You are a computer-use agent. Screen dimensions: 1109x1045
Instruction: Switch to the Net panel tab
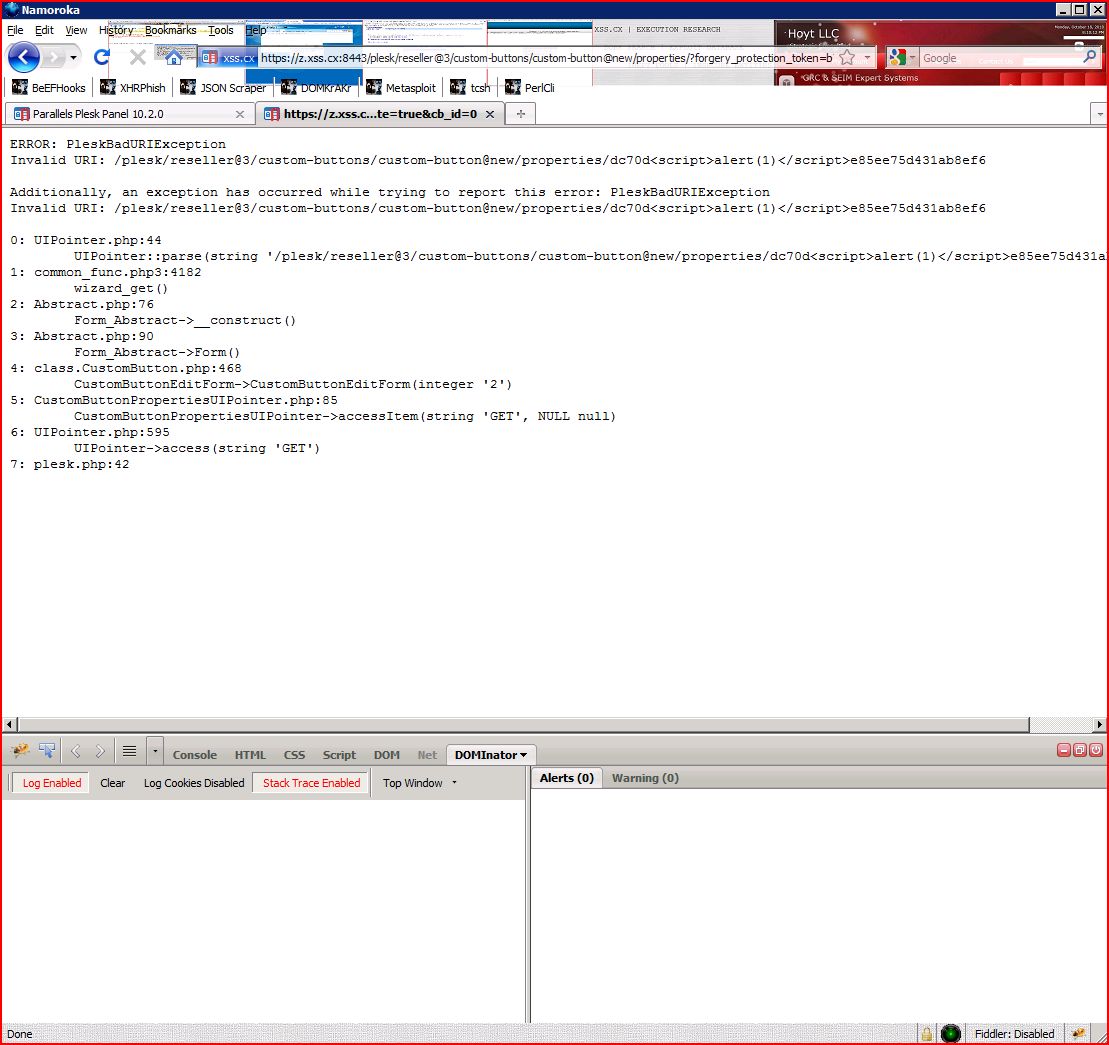[427, 755]
